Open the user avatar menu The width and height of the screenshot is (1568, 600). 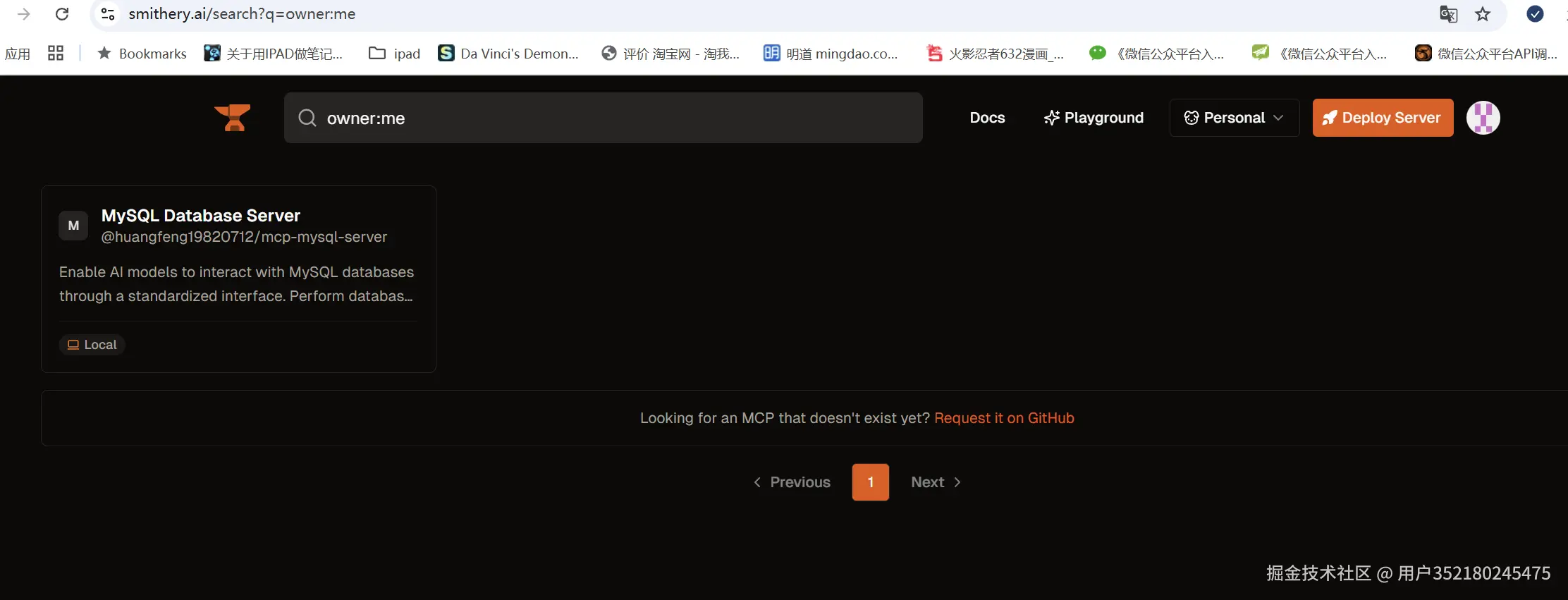(x=1483, y=118)
